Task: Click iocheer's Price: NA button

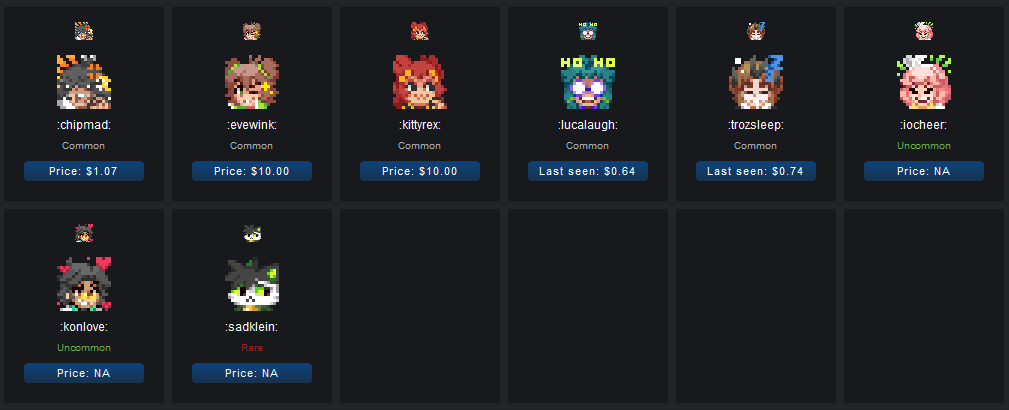Action: 923,171
